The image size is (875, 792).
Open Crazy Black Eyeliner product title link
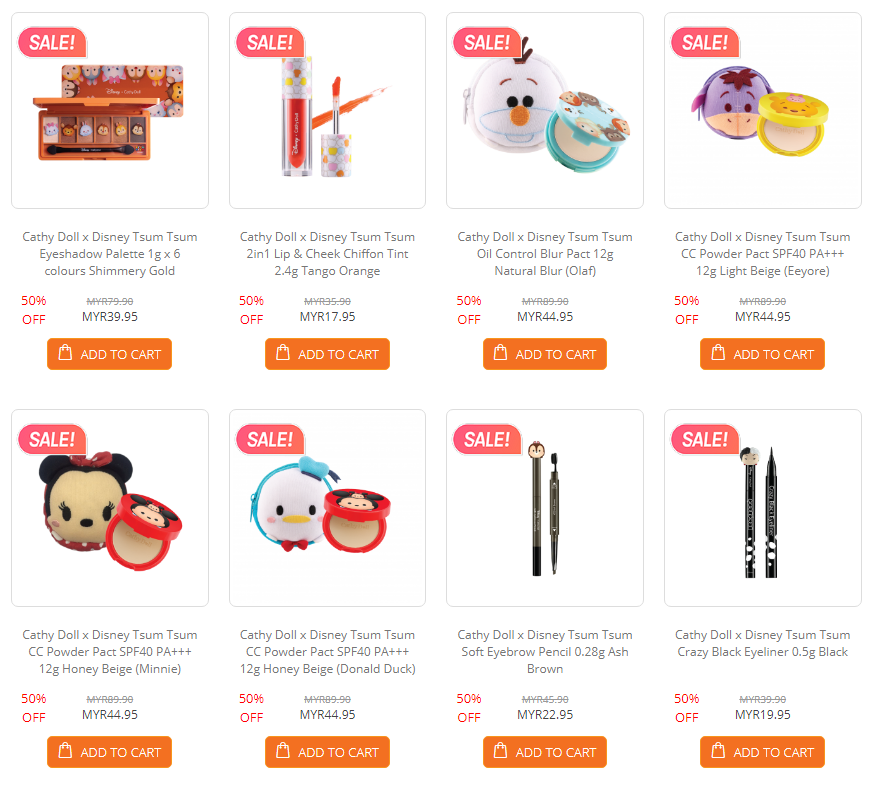762,643
